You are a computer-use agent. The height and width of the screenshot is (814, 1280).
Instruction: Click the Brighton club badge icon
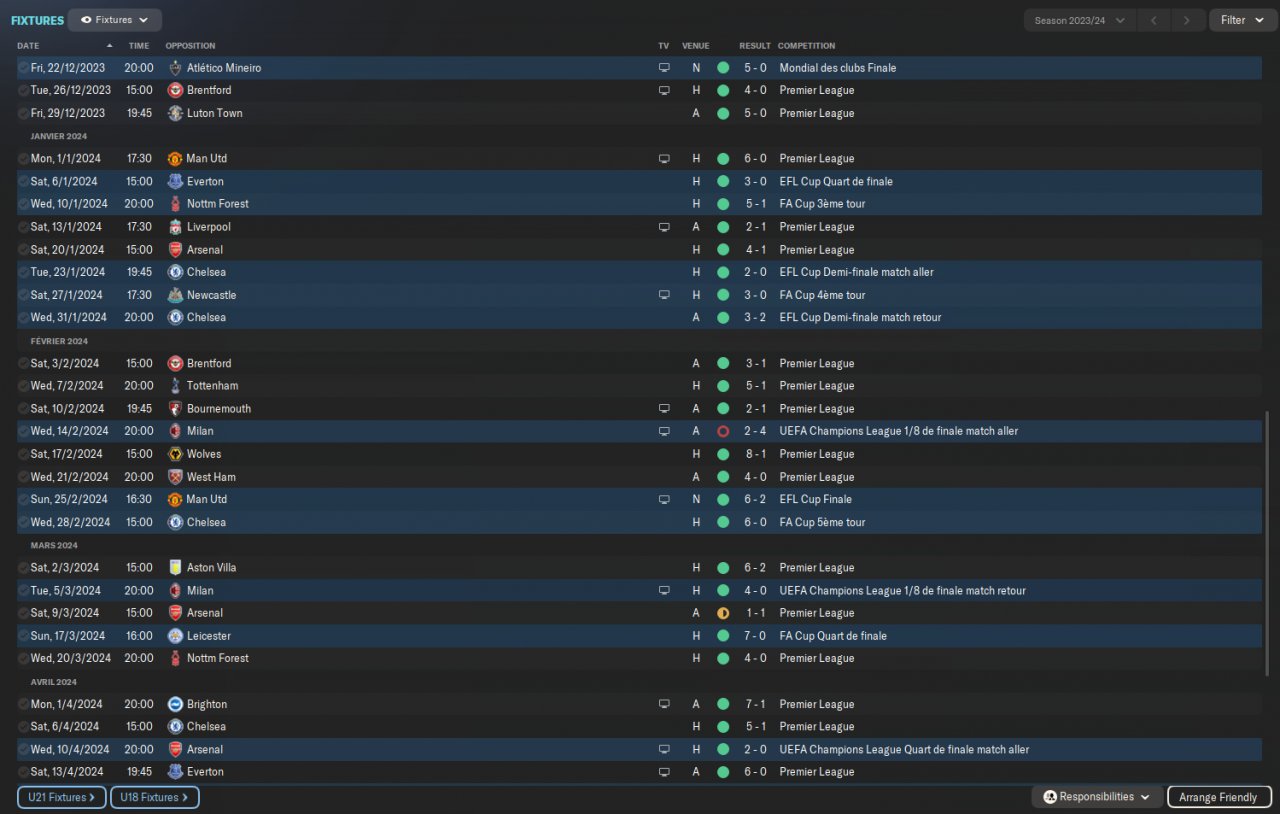(x=176, y=704)
